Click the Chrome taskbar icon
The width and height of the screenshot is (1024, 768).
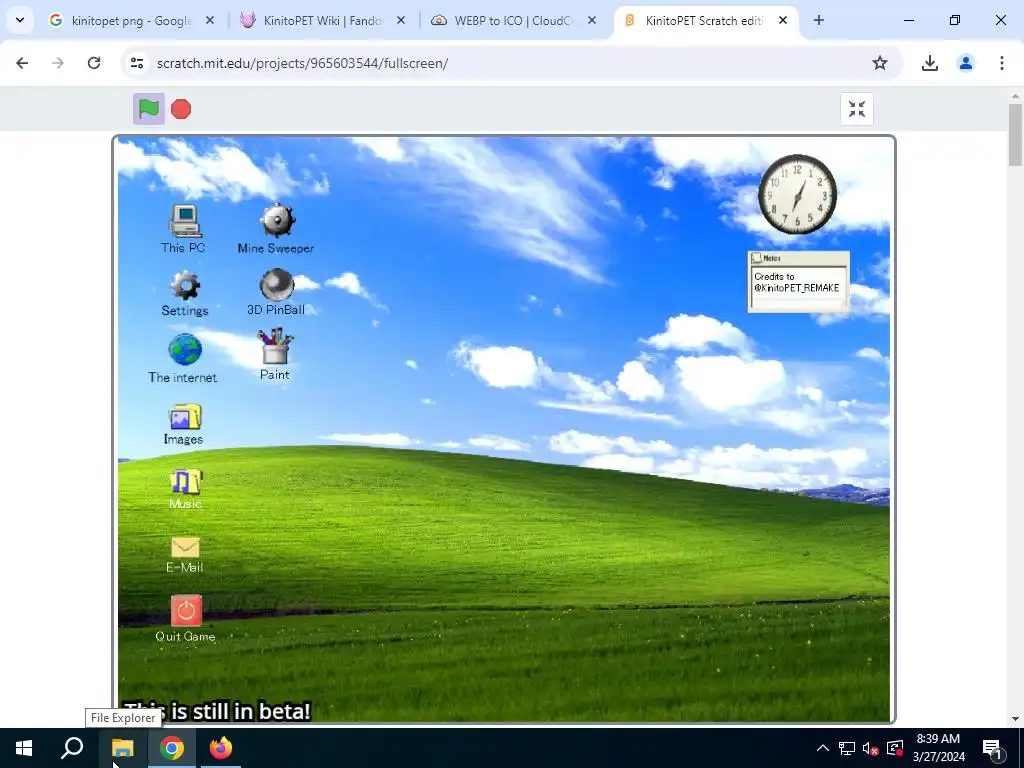[x=172, y=748]
